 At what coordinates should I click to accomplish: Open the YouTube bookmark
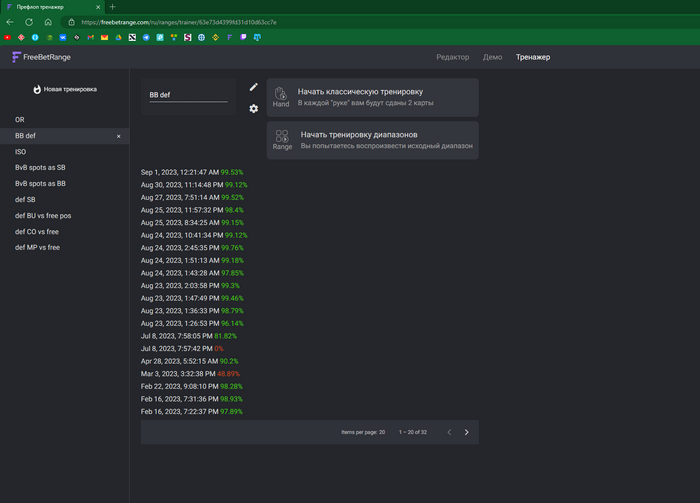[7, 37]
